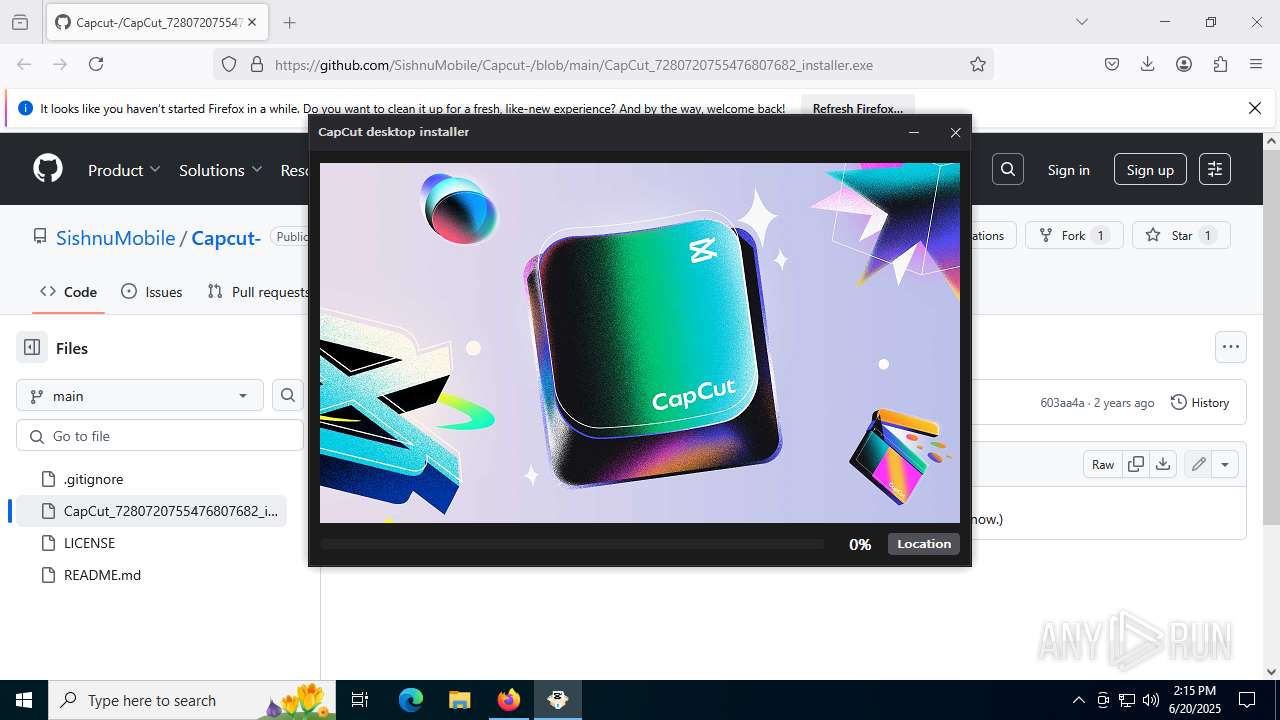Open Task View on taskbar
The image size is (1280, 720).
(360, 700)
